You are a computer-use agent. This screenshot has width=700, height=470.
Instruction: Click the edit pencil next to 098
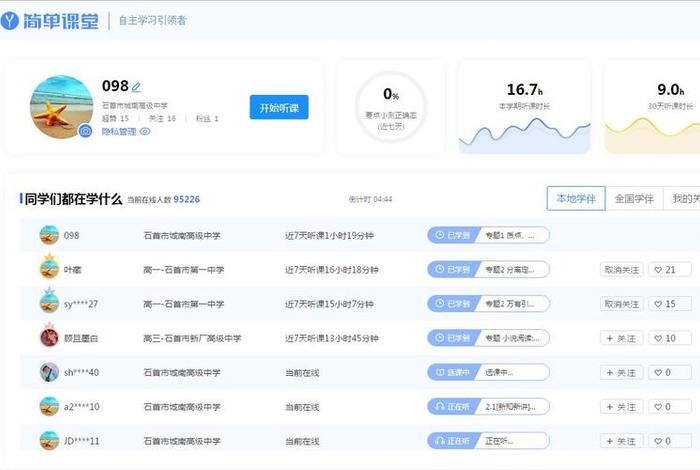click(x=137, y=87)
